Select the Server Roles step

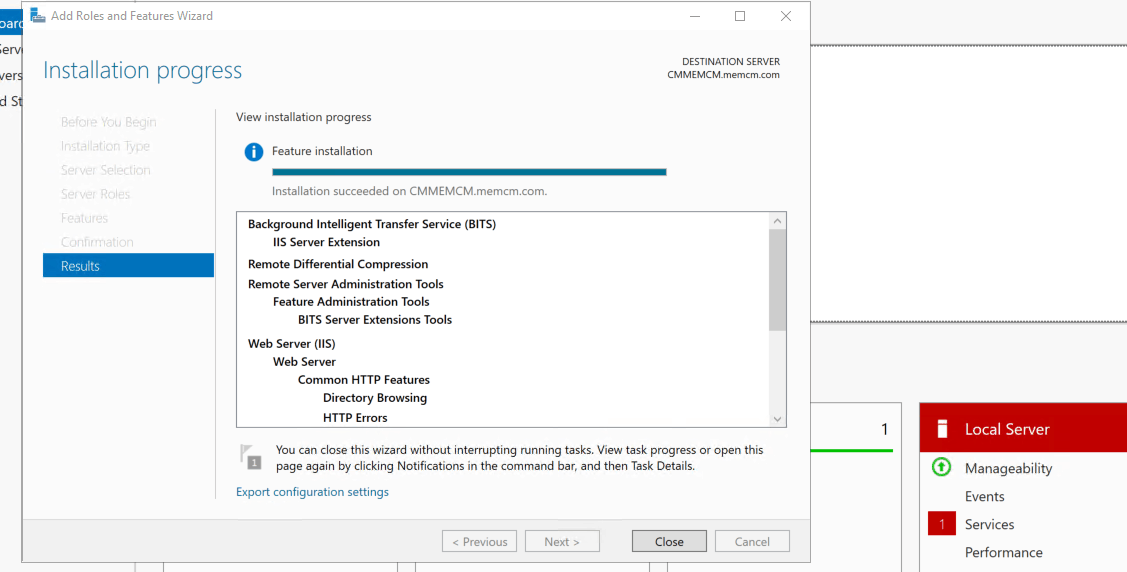click(x=96, y=193)
